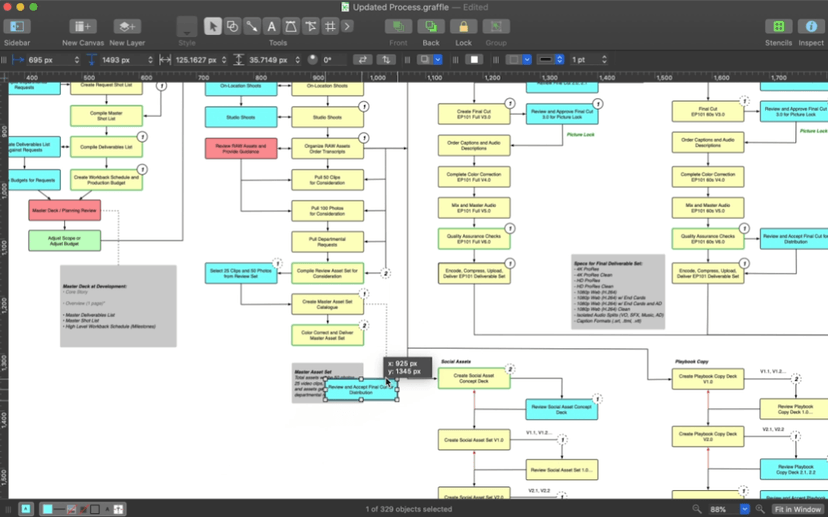Screen dimensions: 828x517
Task: Select the Create Playbook Copy Deck V1.0 box
Action: tap(708, 379)
